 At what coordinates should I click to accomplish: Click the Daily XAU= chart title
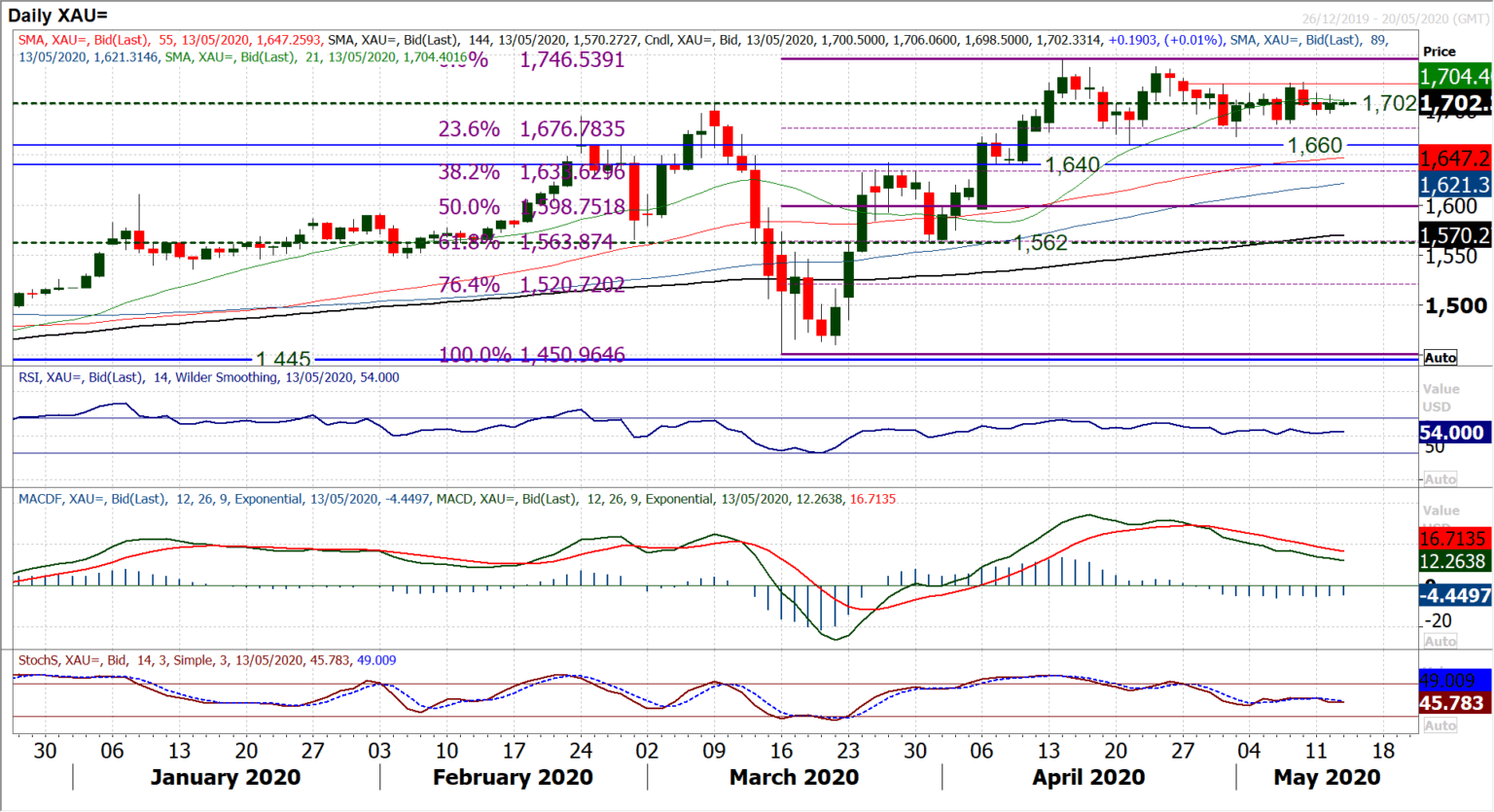(58, 15)
